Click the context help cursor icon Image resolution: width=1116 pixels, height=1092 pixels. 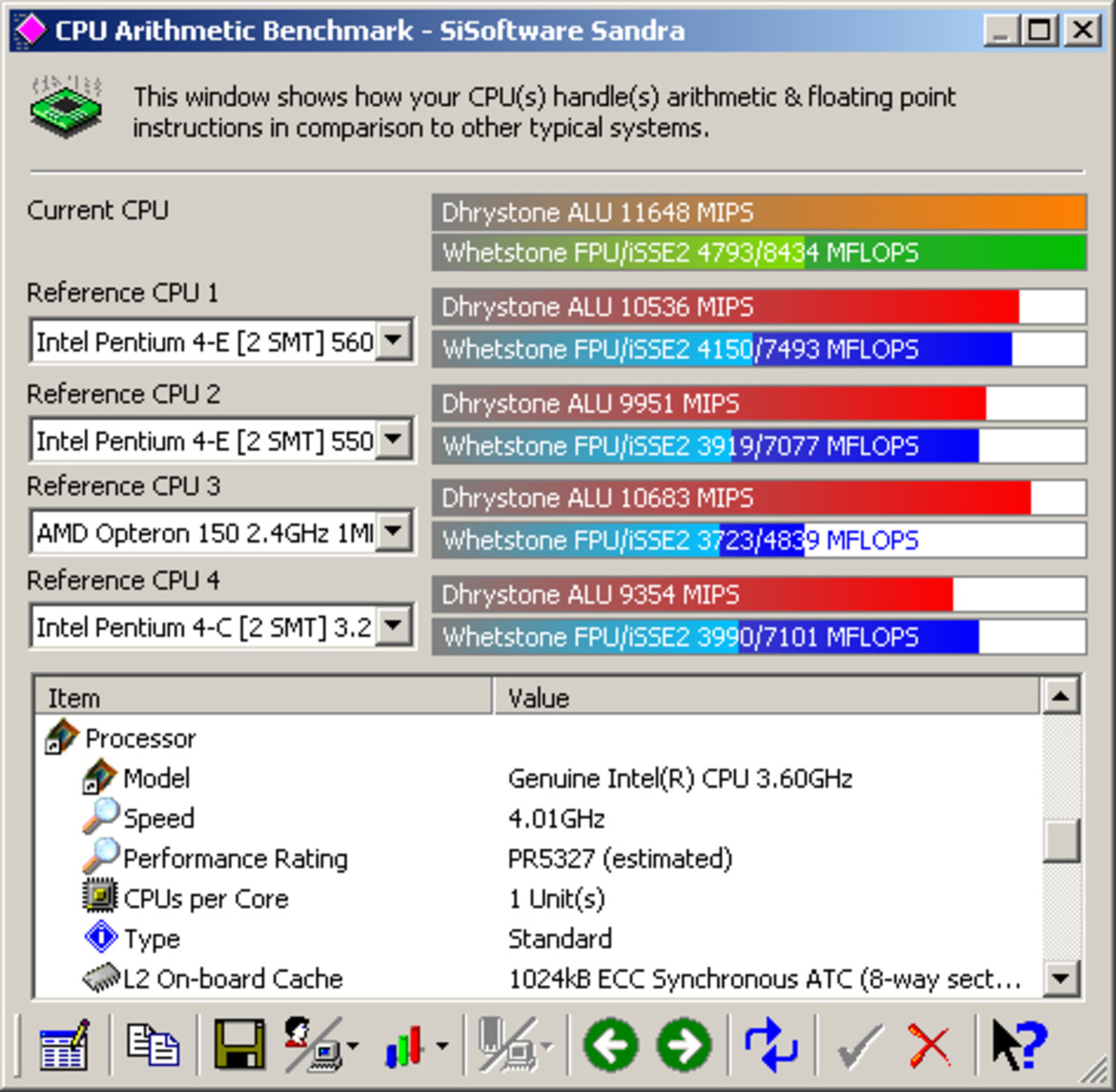click(1019, 1044)
